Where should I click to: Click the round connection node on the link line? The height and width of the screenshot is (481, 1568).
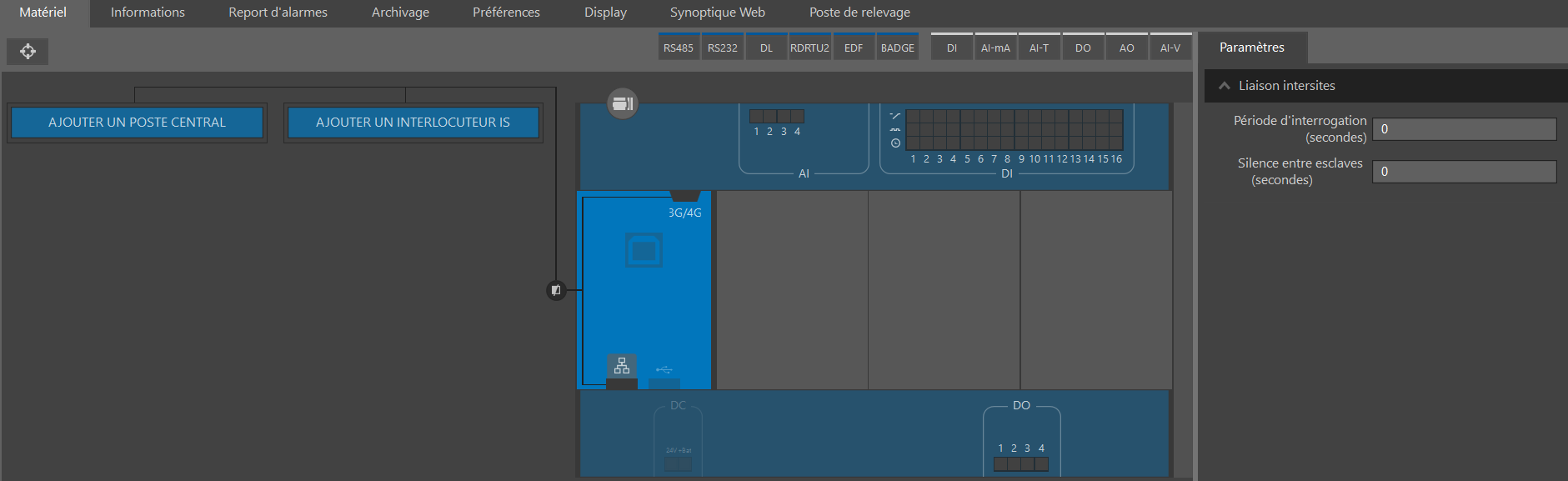coord(556,290)
